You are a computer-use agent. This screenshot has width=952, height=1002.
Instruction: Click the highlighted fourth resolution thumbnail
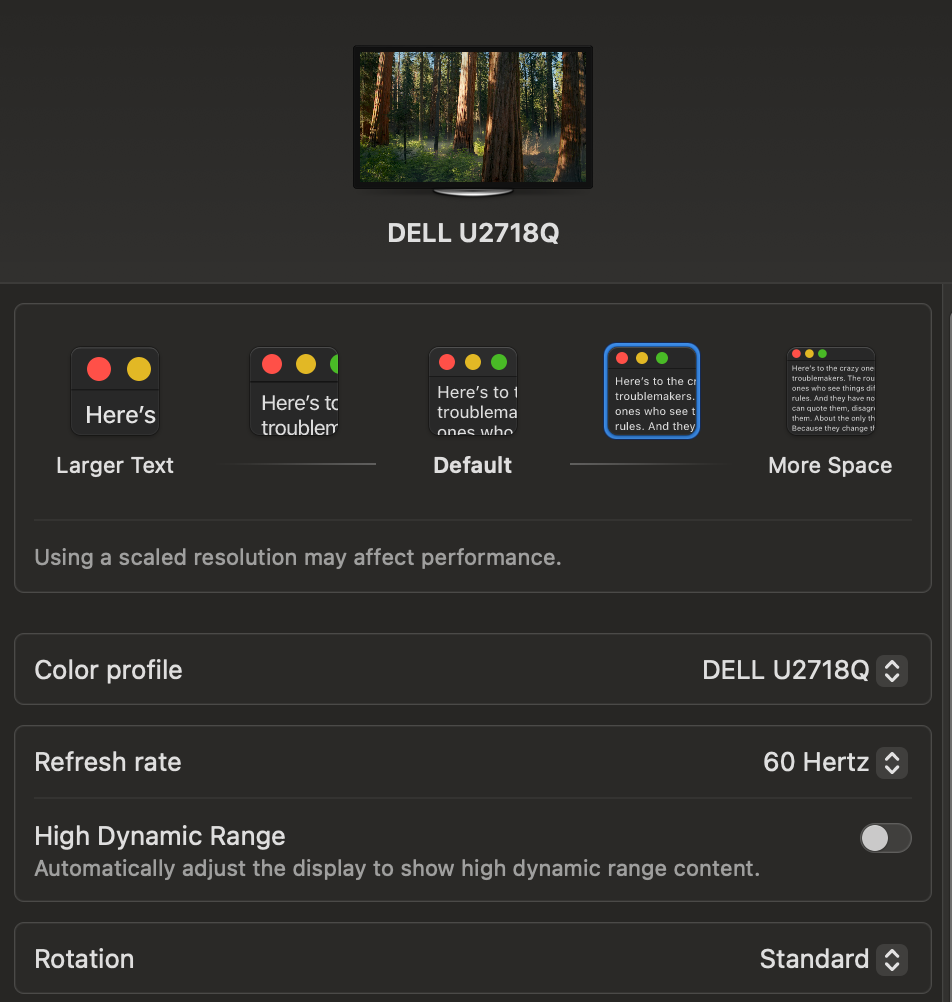pos(652,391)
